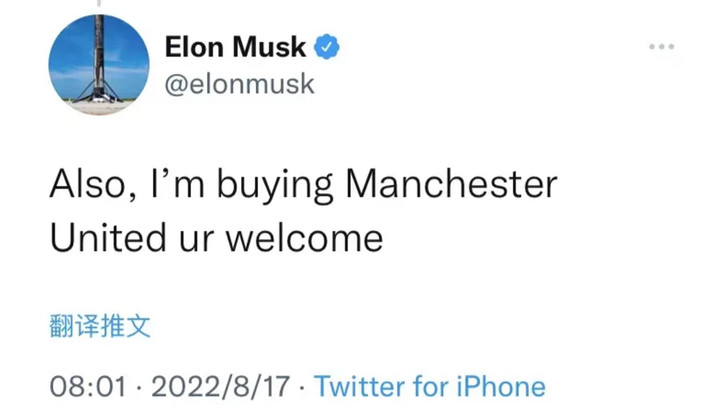Click the word iPhone in the source label

pos(501,386)
